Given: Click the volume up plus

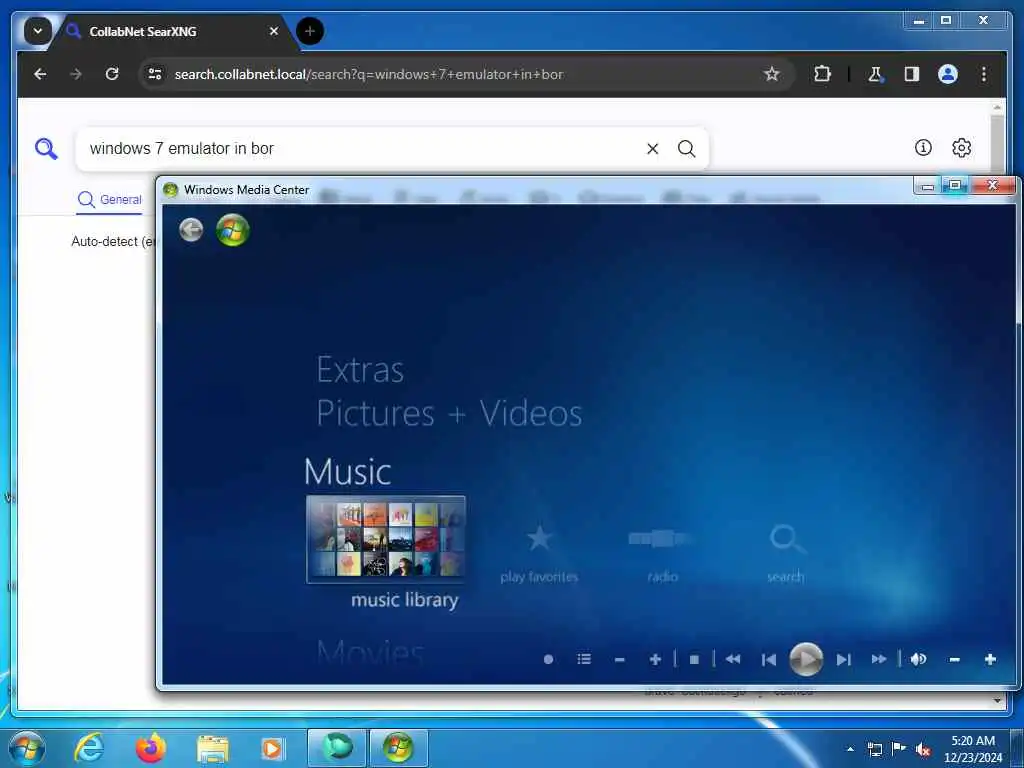Looking at the screenshot, I should click(x=990, y=660).
